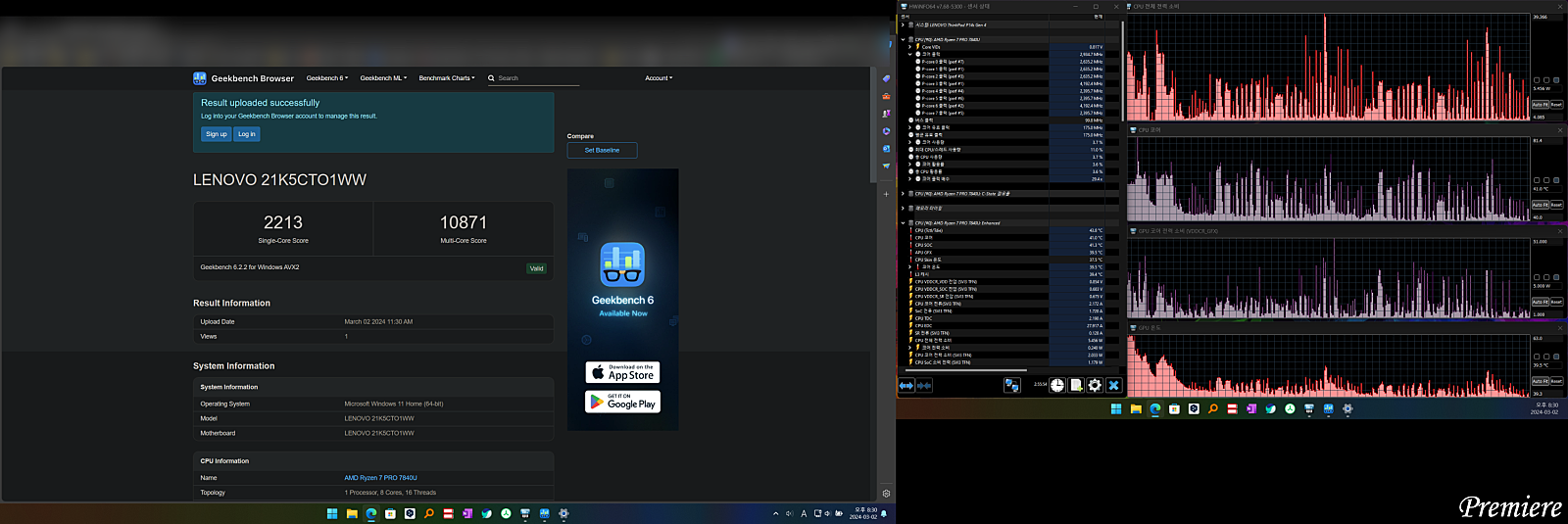Screen dimensions: 1568x524
Task: Click HWiNFO clock timer icon
Action: pos(1057,386)
